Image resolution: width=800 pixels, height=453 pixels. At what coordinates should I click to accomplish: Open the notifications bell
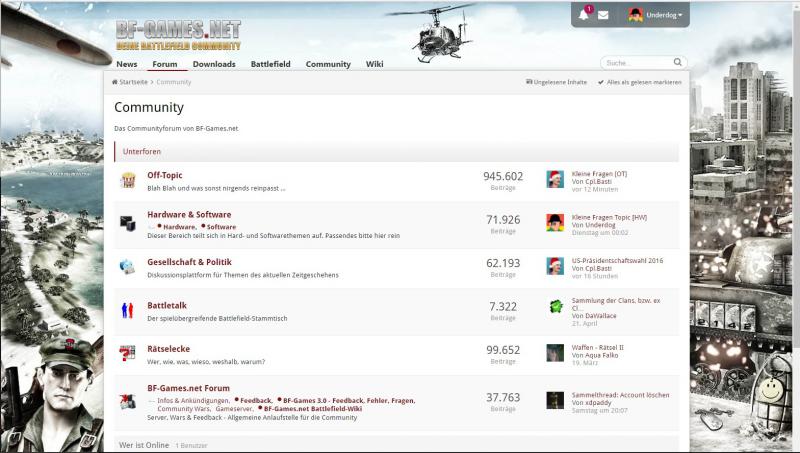point(584,15)
